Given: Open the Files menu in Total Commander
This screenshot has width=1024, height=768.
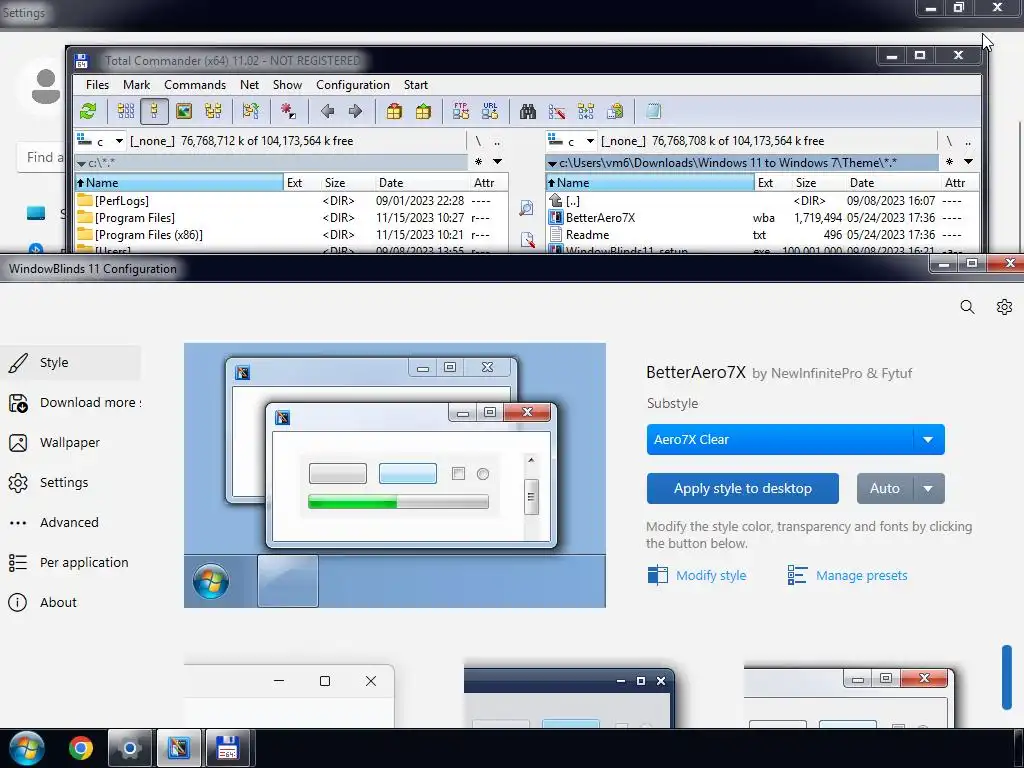Looking at the screenshot, I should (97, 85).
